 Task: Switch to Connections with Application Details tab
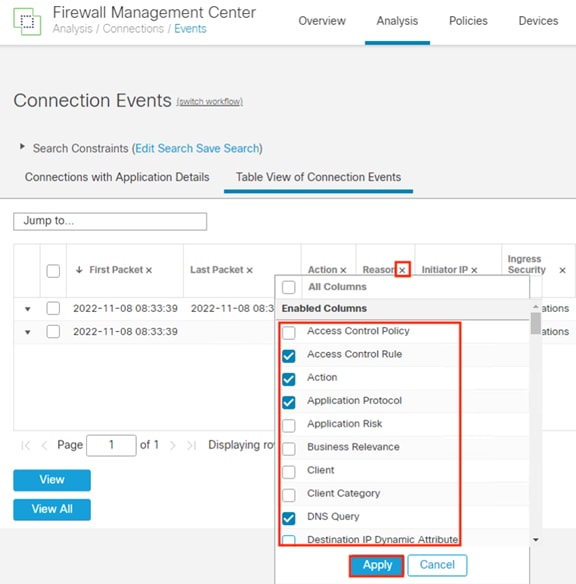(117, 177)
